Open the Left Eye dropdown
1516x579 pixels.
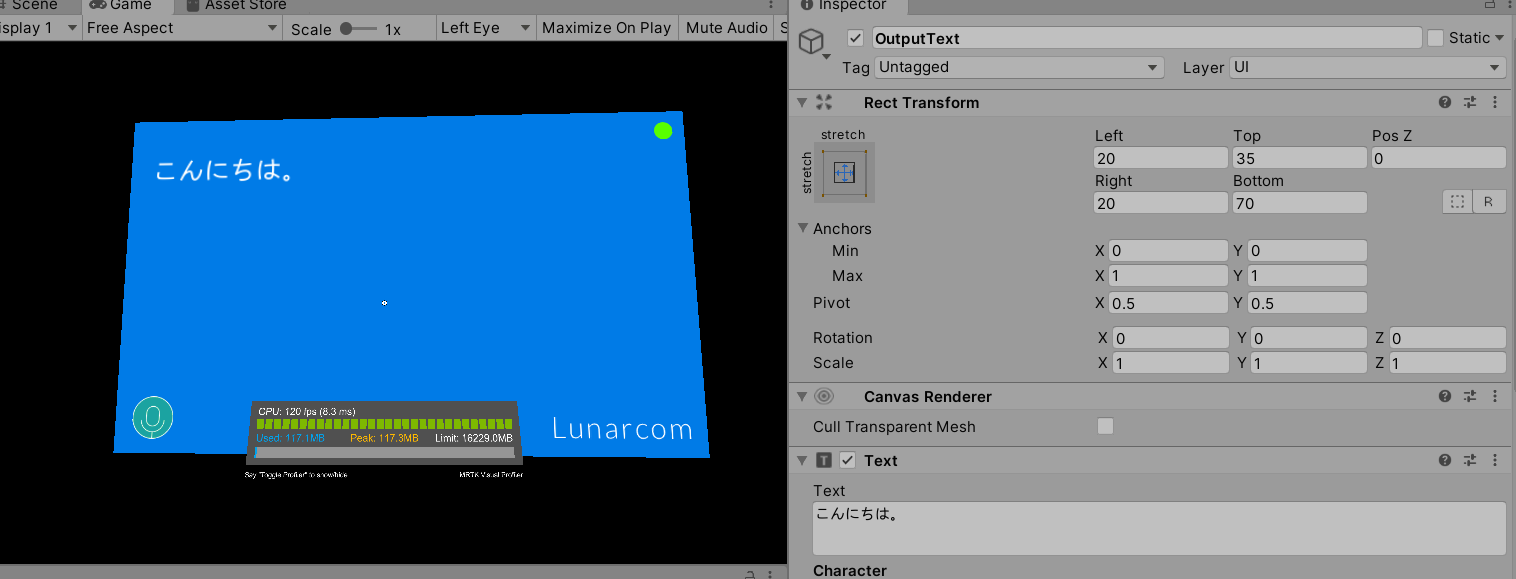click(486, 28)
